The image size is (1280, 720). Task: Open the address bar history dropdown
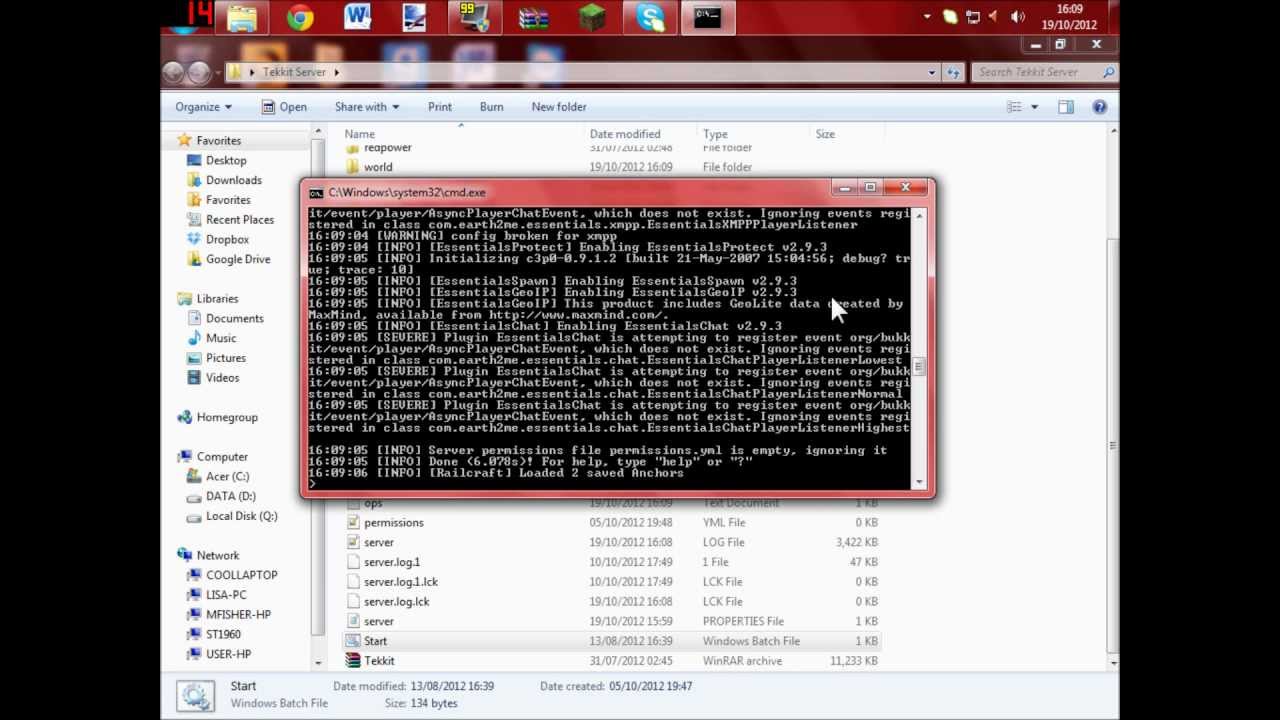[932, 72]
